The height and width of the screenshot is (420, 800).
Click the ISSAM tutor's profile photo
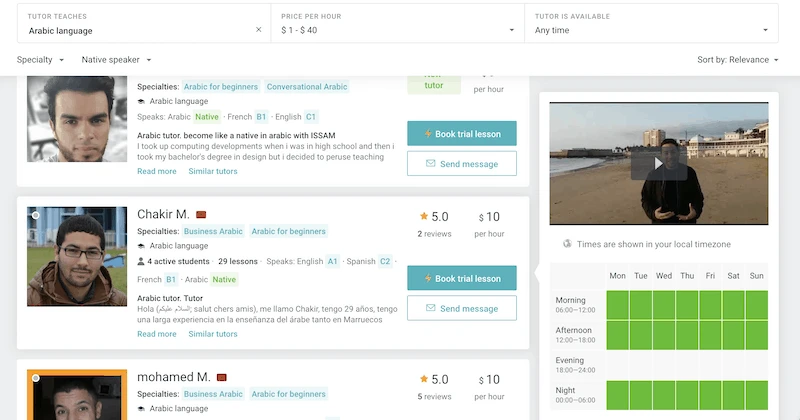pos(77,119)
